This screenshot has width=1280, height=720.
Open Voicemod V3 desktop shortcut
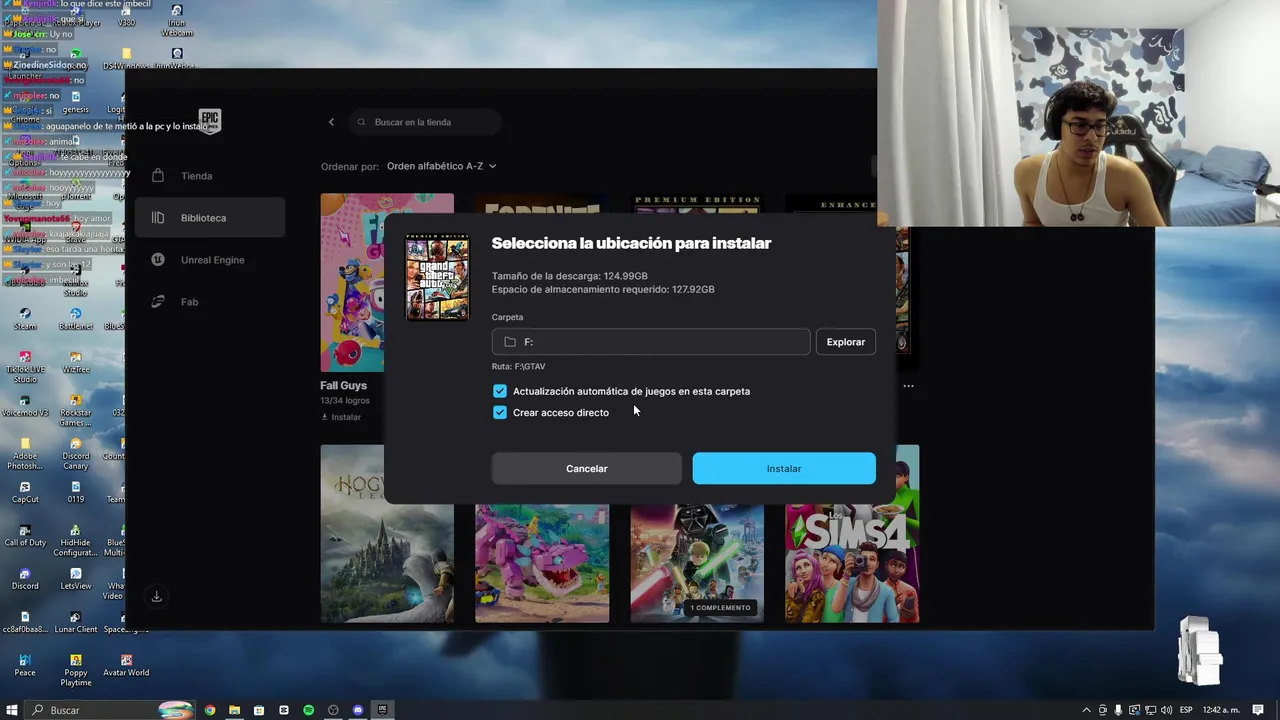pos(25,404)
